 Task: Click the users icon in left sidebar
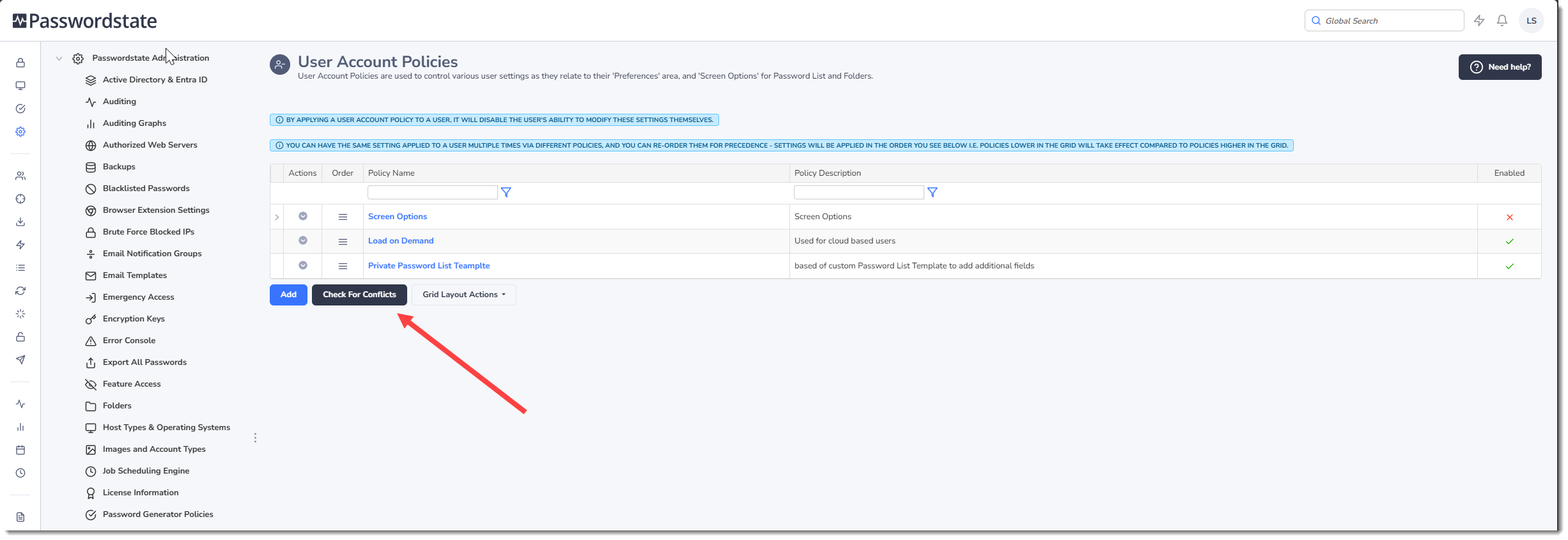coord(20,176)
